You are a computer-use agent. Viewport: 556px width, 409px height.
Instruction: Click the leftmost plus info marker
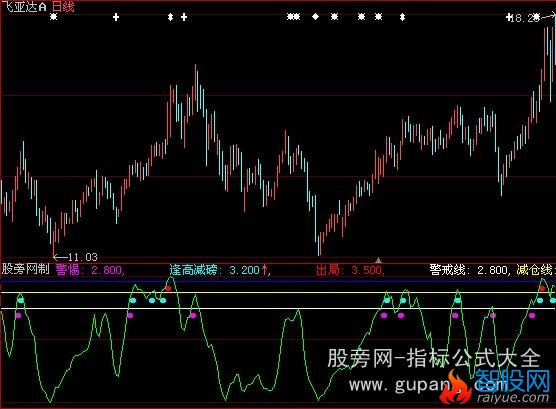(116, 17)
